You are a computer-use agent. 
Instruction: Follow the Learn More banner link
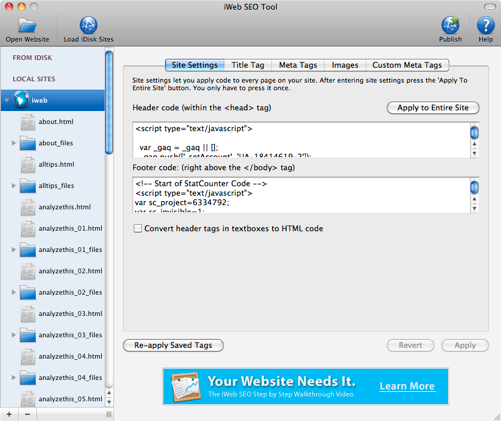coord(407,386)
